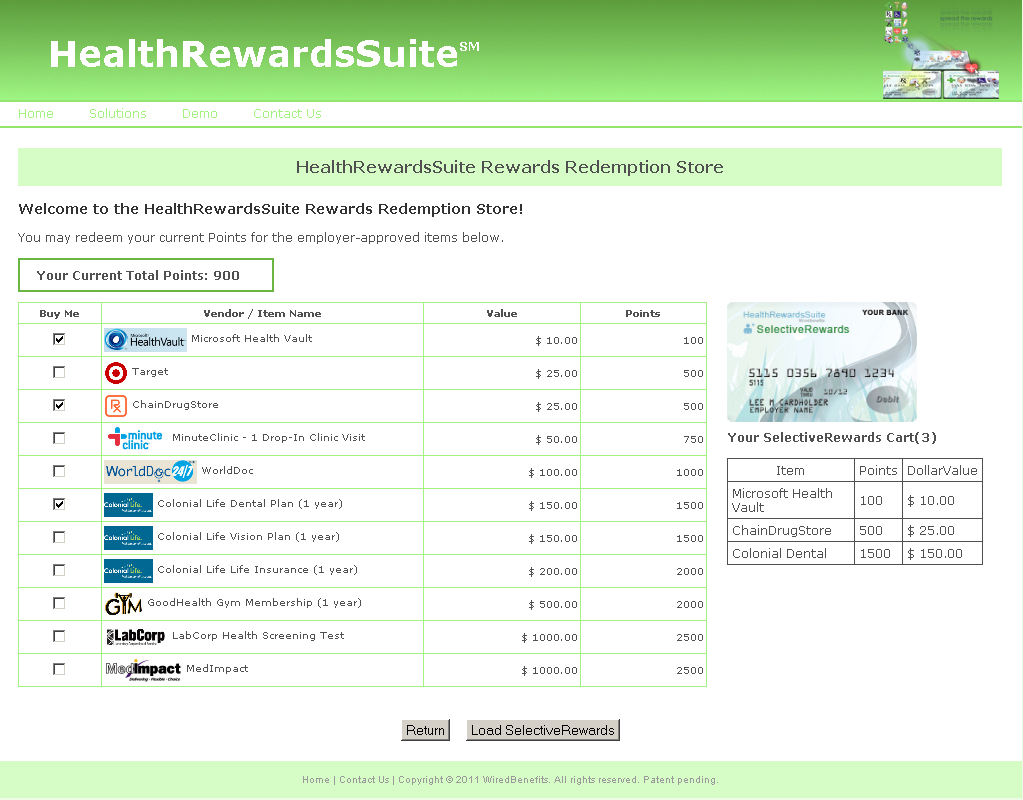Click the MedImpact logo
1023x800 pixels.
pos(143,669)
